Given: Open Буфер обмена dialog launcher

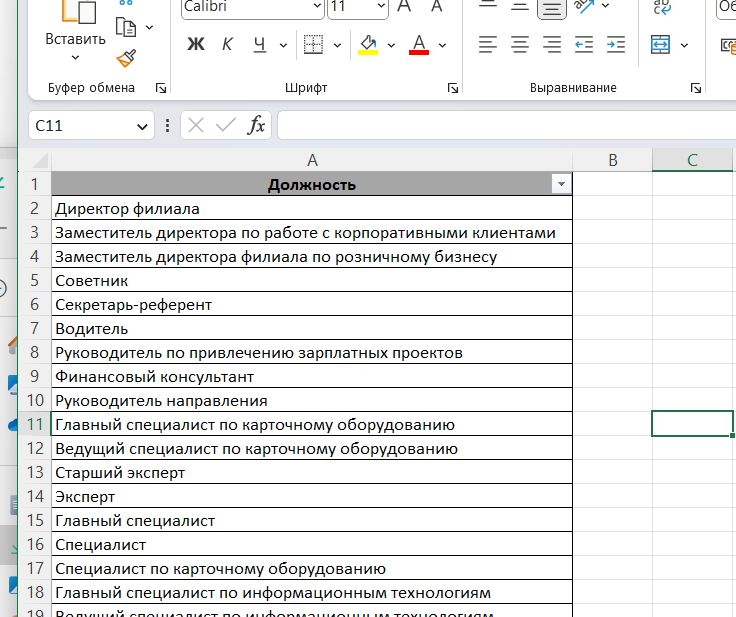Looking at the screenshot, I should click(161, 88).
